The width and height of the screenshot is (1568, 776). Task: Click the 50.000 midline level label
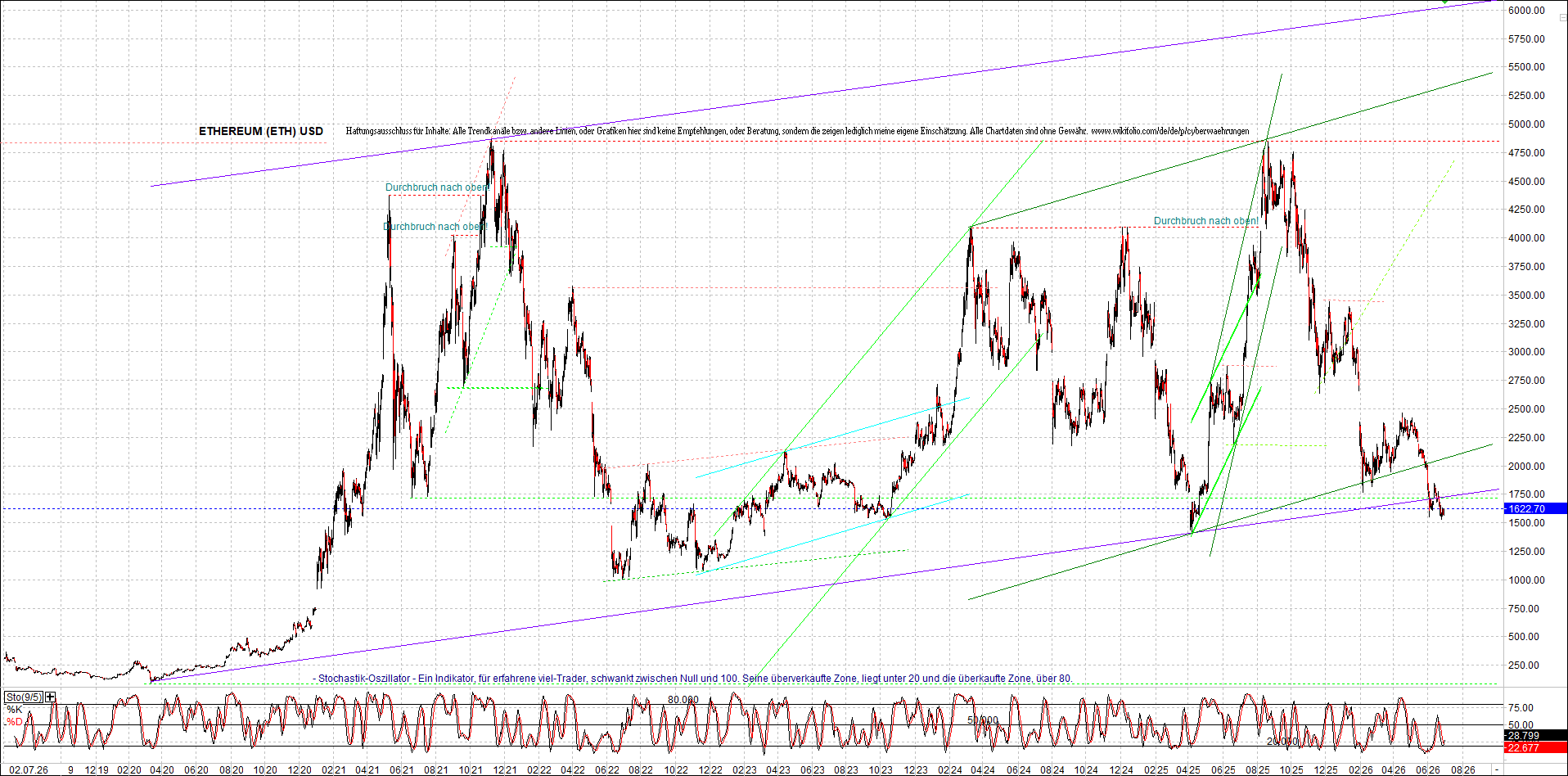[983, 720]
